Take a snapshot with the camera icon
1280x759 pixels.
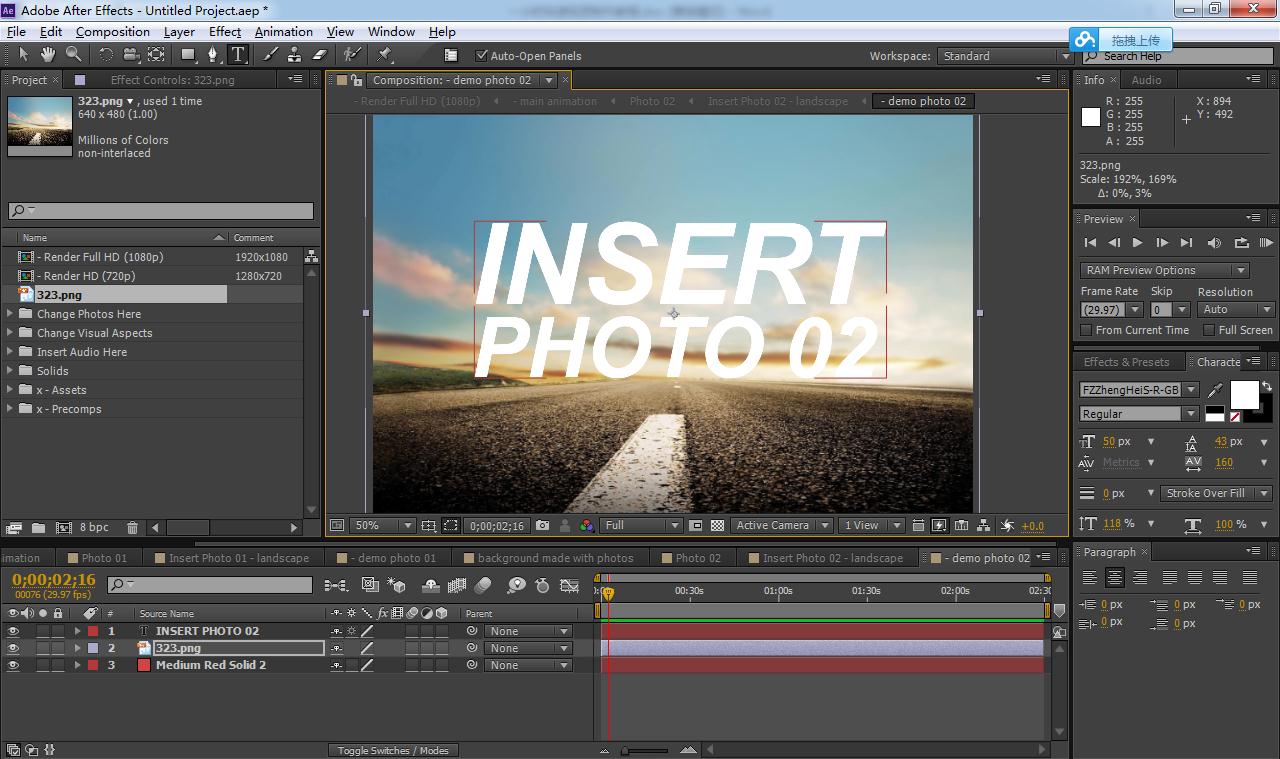pyautogui.click(x=542, y=525)
